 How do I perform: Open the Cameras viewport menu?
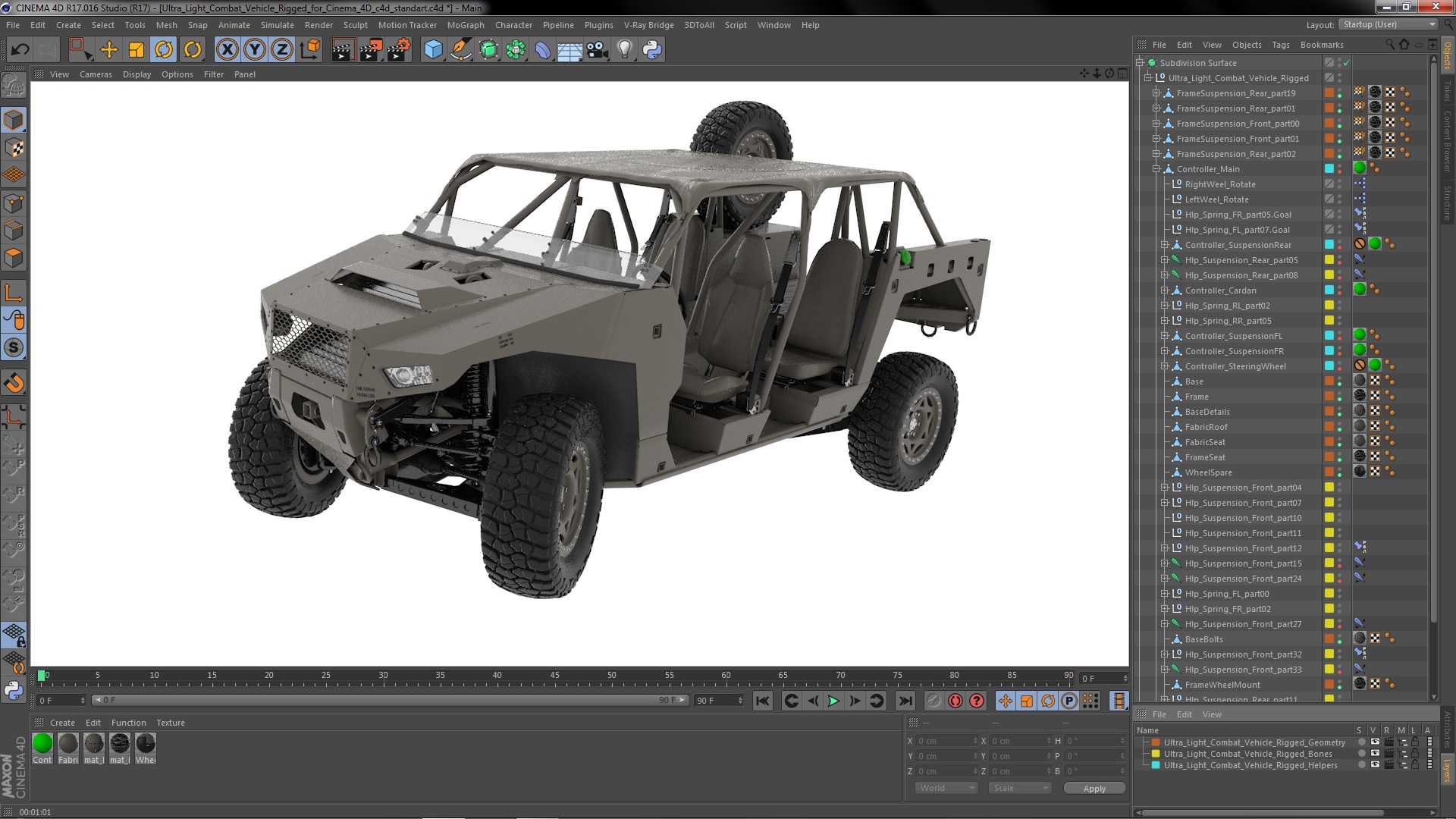click(x=96, y=74)
